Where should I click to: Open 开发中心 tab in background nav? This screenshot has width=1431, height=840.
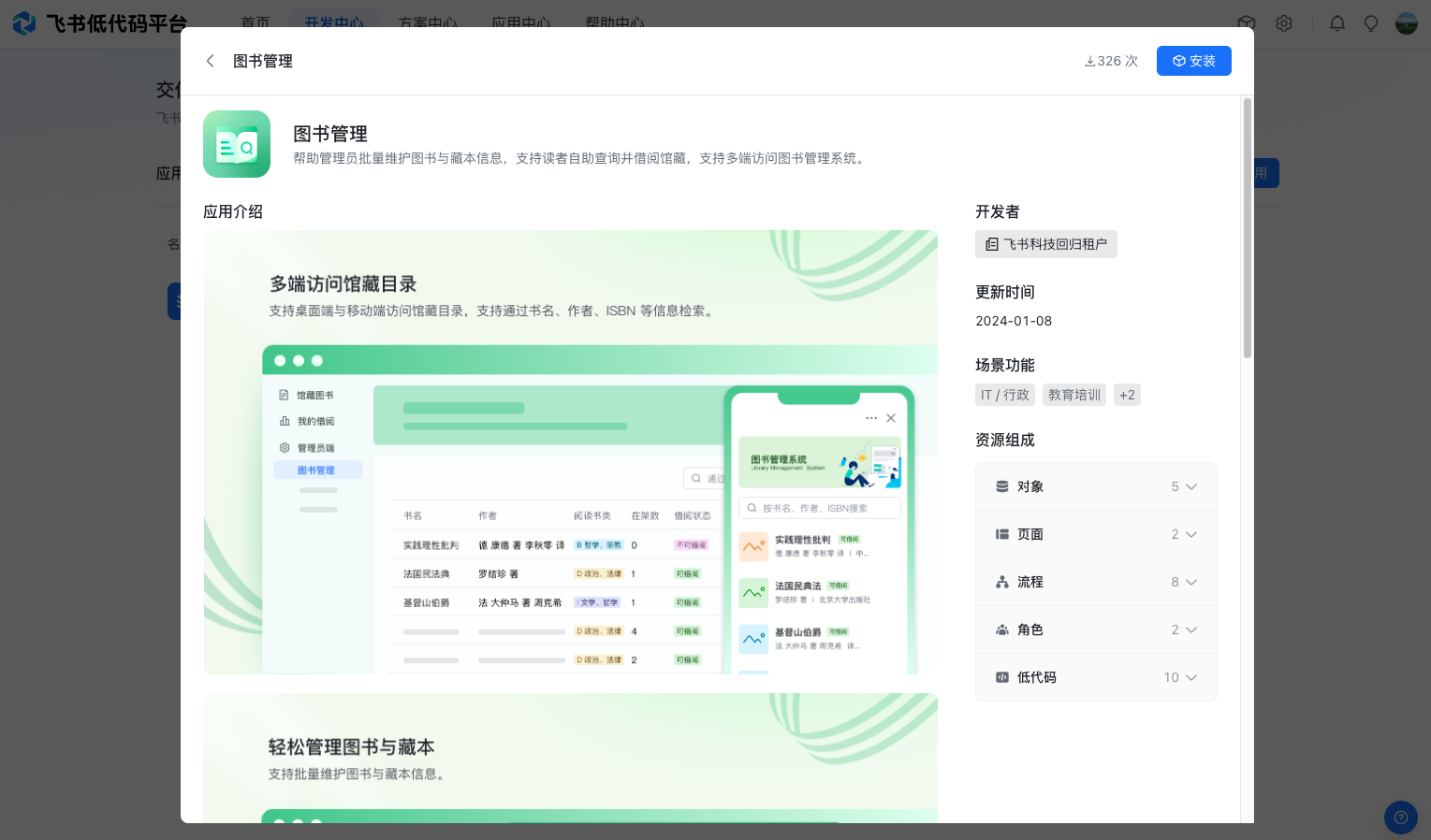click(x=334, y=22)
